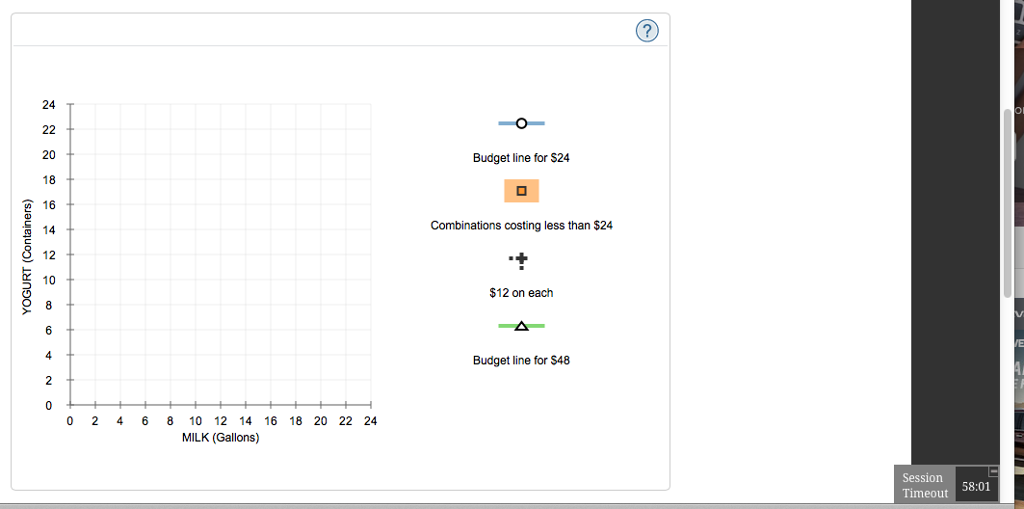
Task: Open the question mark help icon
Action: point(647,32)
